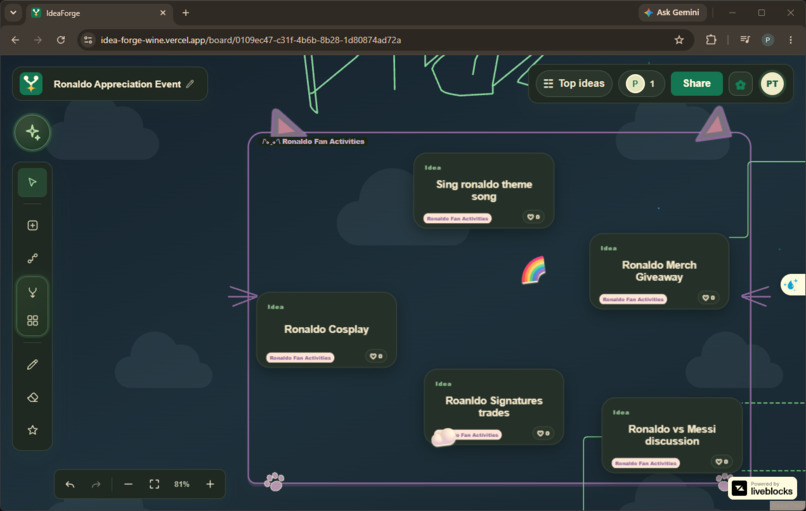Open the Chrome profile P avatar

(768, 40)
